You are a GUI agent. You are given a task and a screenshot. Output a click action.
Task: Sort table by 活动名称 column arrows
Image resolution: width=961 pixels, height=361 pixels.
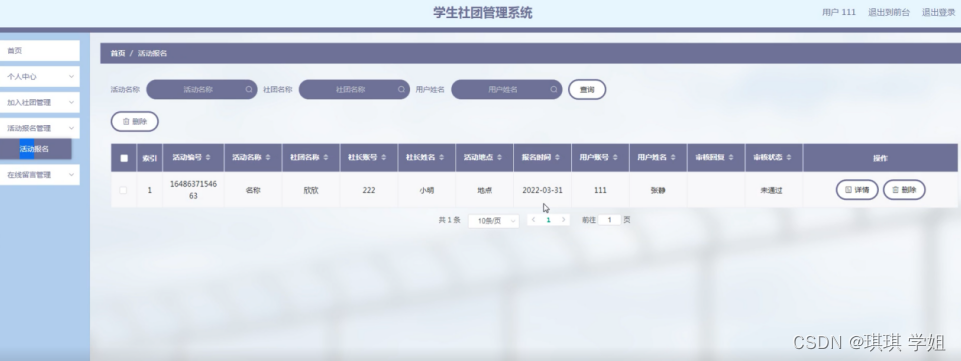(x=268, y=158)
